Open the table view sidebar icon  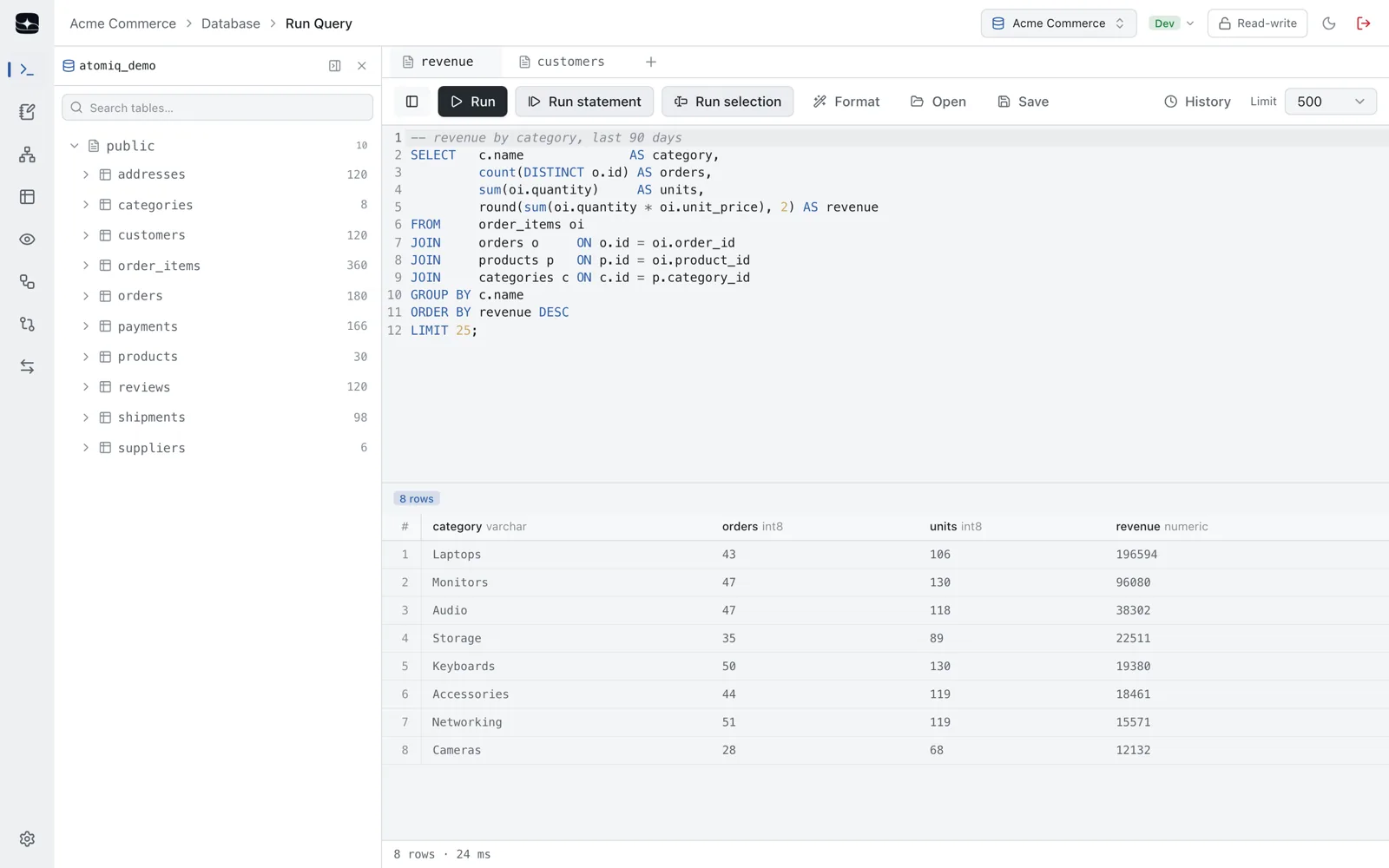pos(27,197)
